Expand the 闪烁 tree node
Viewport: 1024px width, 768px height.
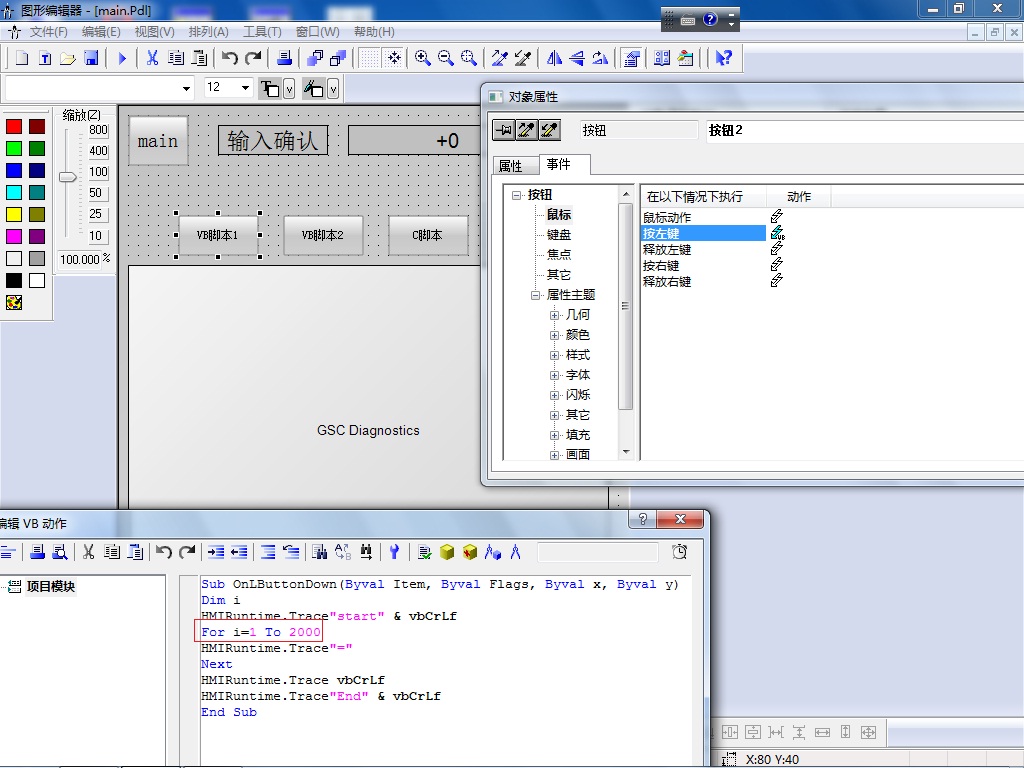554,395
